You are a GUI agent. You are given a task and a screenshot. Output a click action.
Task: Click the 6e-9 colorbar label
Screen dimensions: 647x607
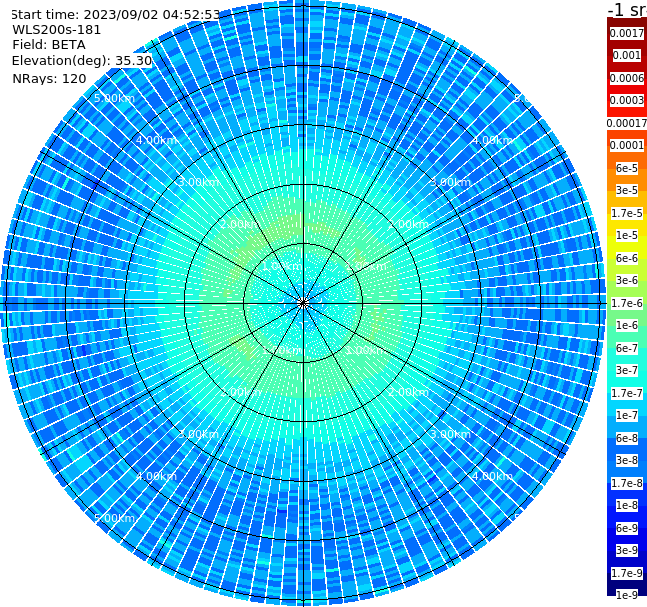pos(627,528)
